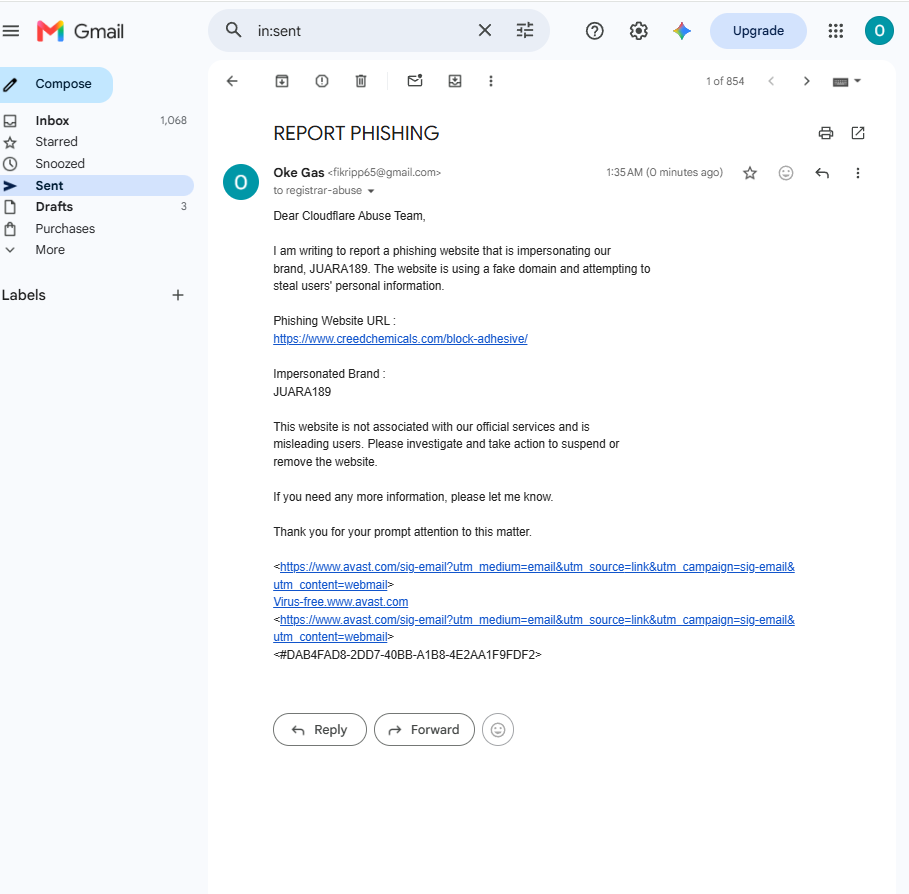Screen dimensions: 909x894
Task: Create a new label with plus icon
Action: pyautogui.click(x=178, y=295)
